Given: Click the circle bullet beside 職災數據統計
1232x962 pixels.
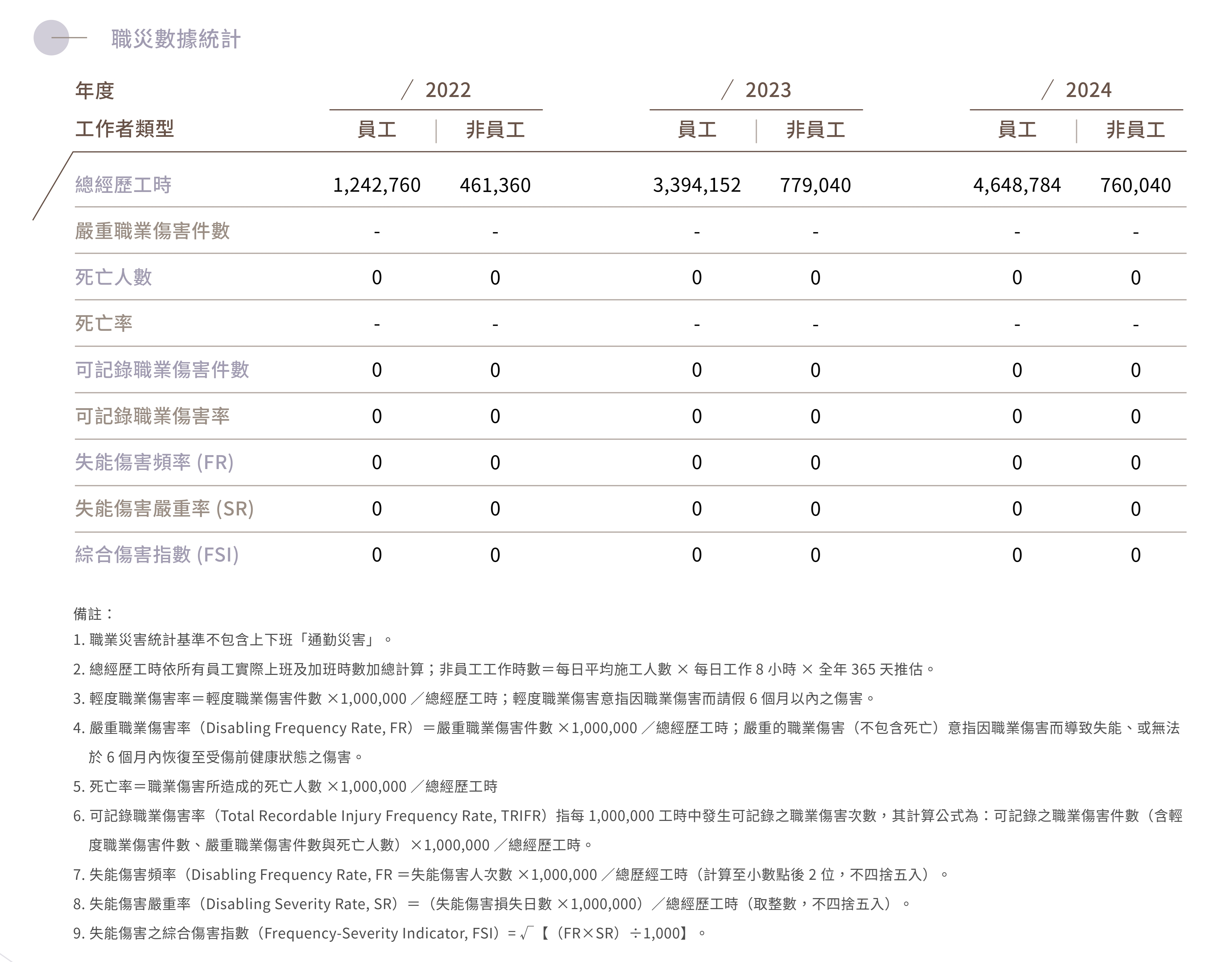Looking at the screenshot, I should (x=51, y=38).
